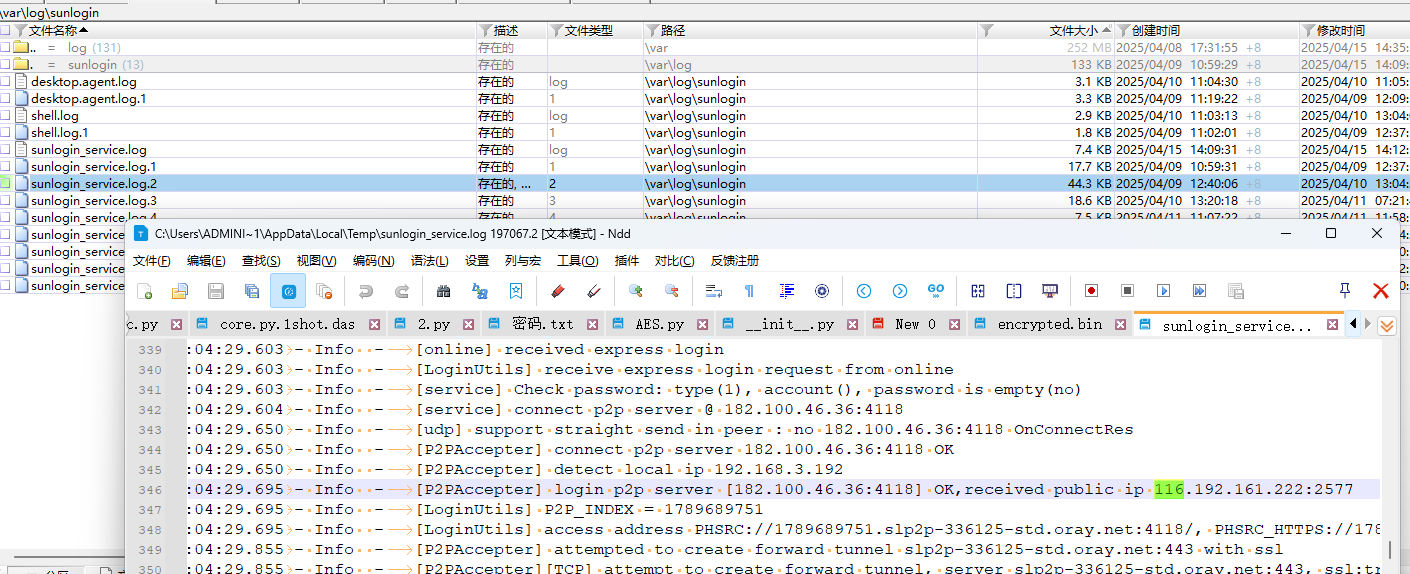The width and height of the screenshot is (1410, 574).
Task: Toggle the select-all checkbox in the file list header
Action: (x=6, y=31)
